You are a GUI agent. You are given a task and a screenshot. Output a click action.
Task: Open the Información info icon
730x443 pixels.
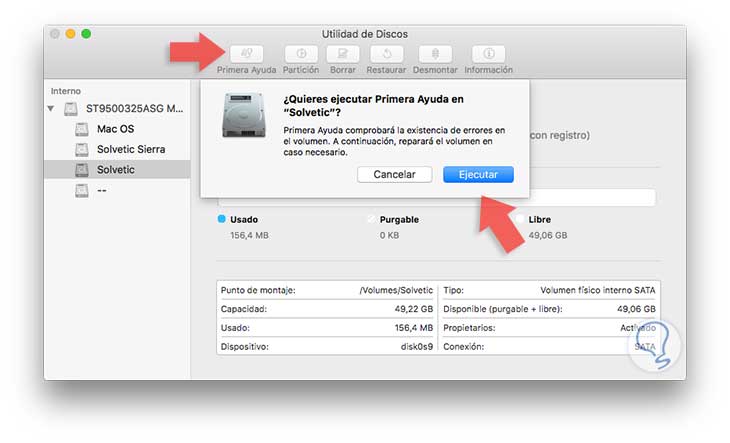coord(488,54)
